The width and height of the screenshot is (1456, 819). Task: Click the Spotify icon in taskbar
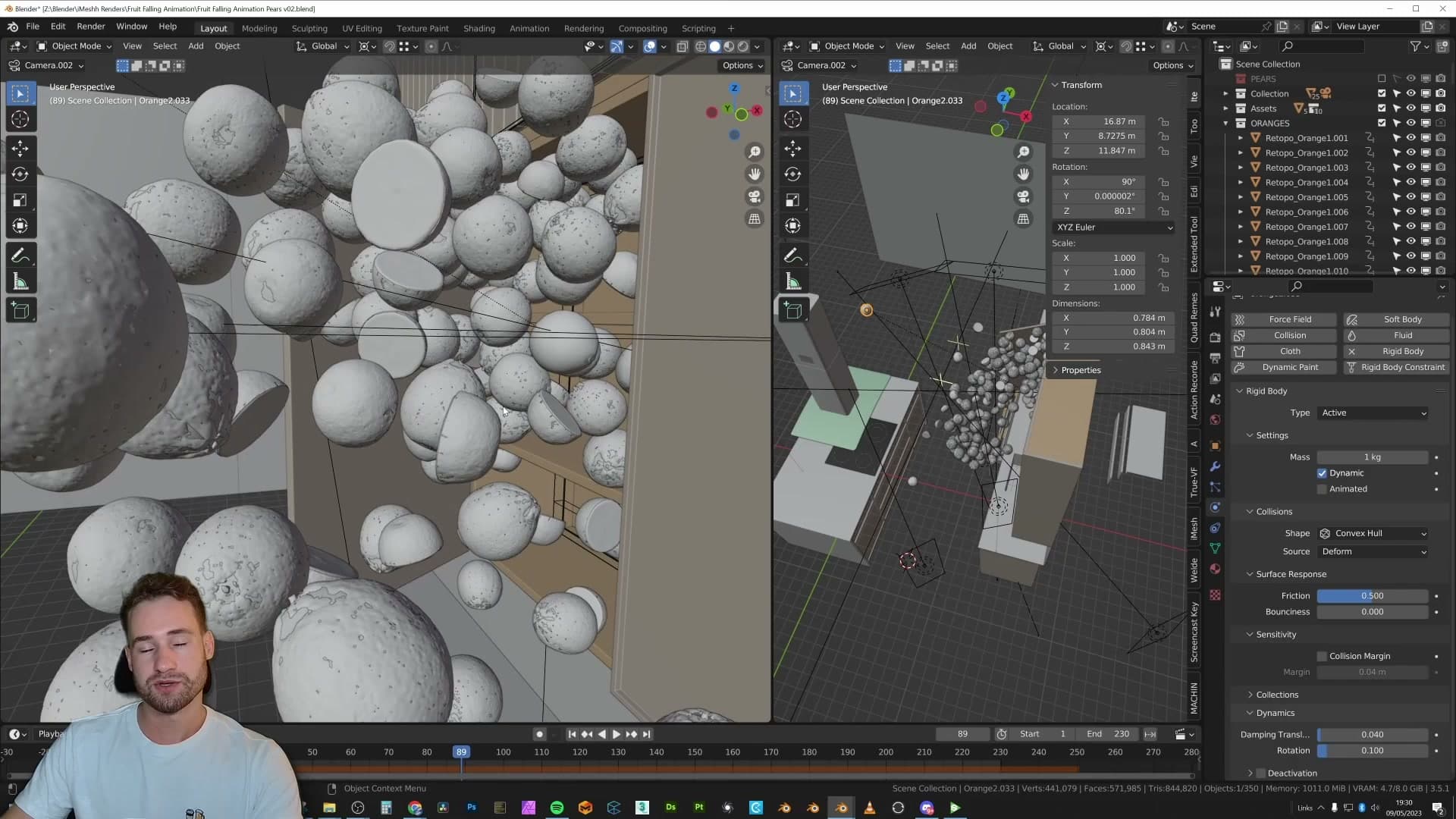coord(557,808)
